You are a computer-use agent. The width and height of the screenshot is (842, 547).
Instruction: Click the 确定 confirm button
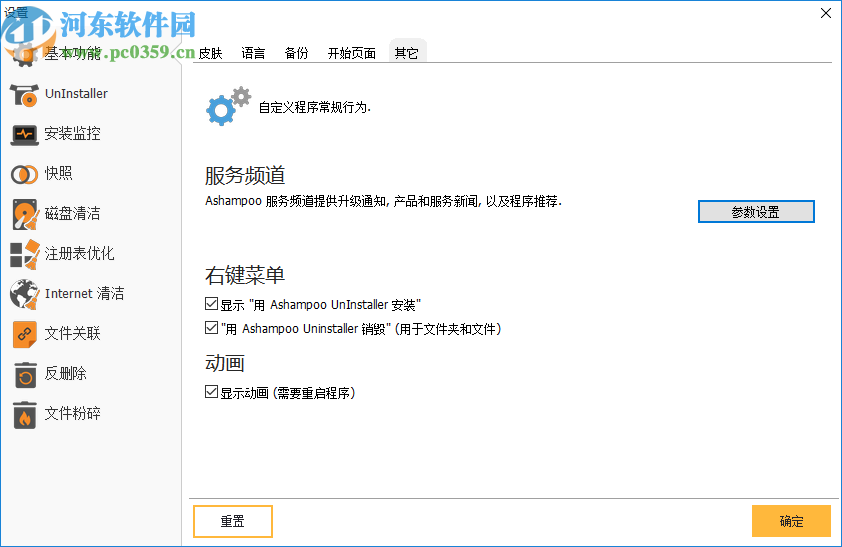click(791, 521)
